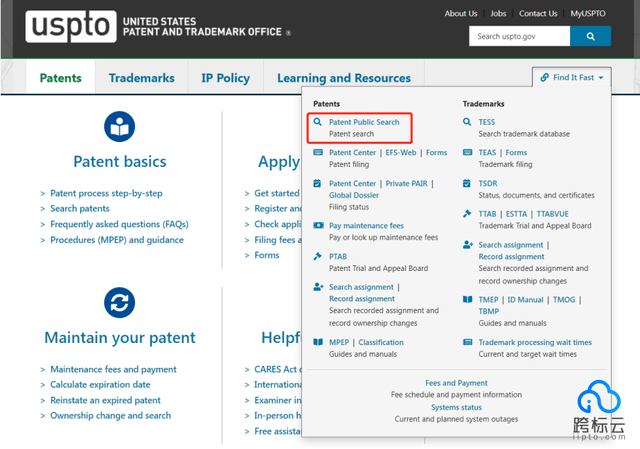Click gavel icon beside PTAB

pyautogui.click(x=318, y=256)
